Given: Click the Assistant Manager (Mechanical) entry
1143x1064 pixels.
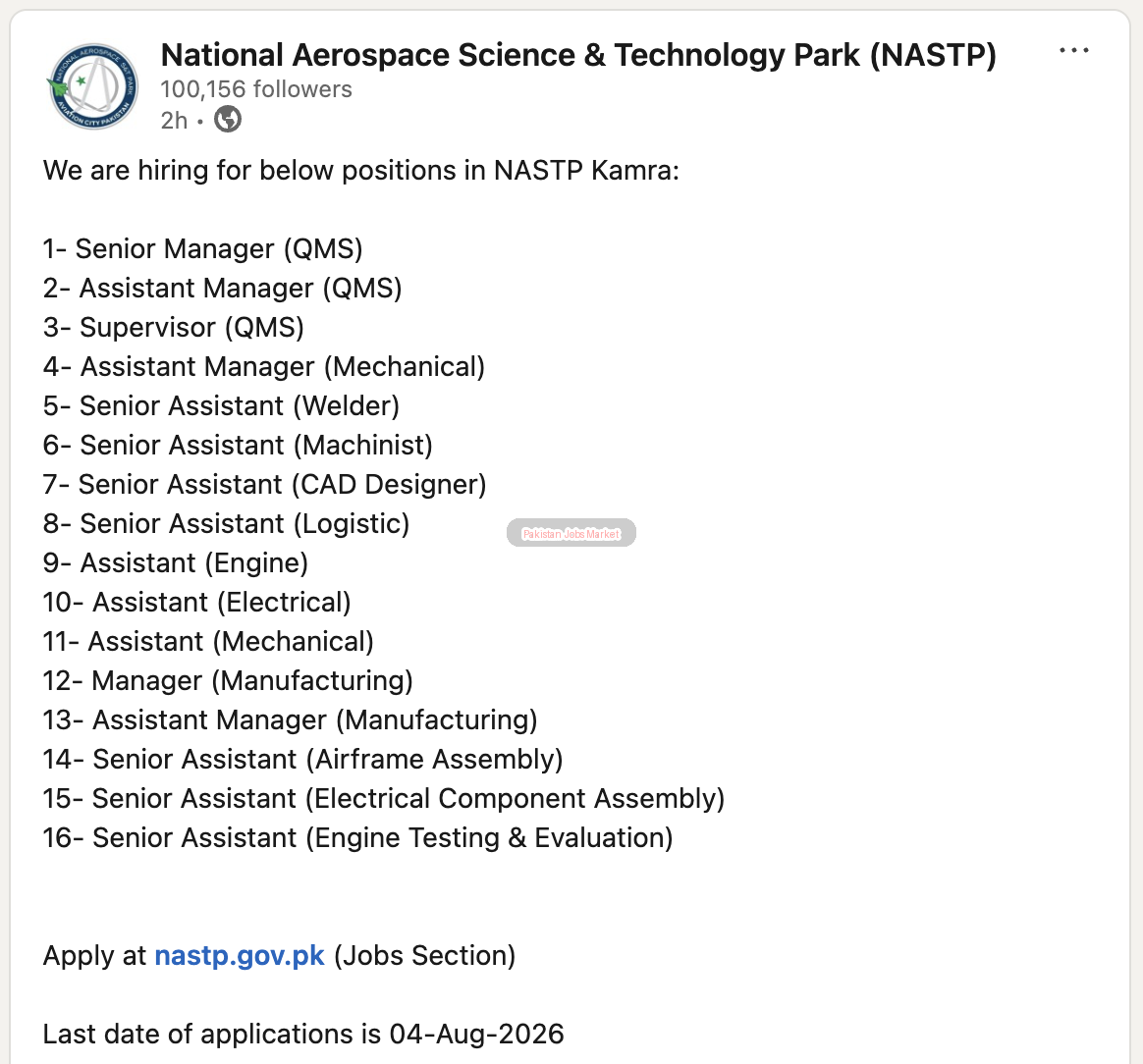Looking at the screenshot, I should coord(264,366).
